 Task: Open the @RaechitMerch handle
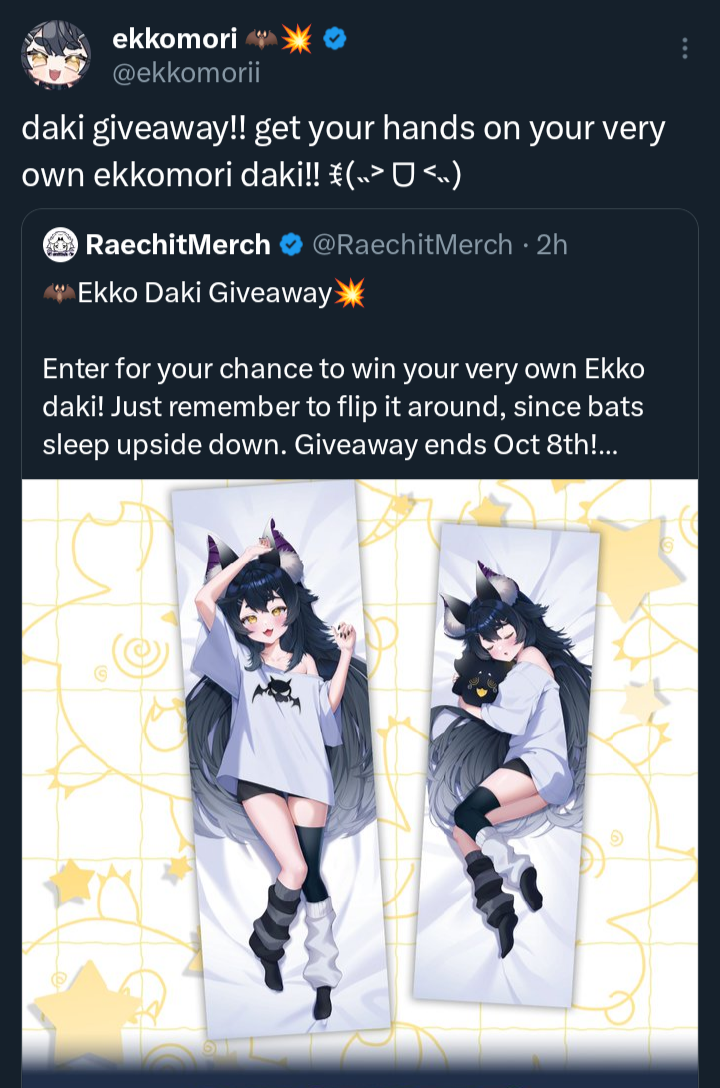tap(413, 244)
